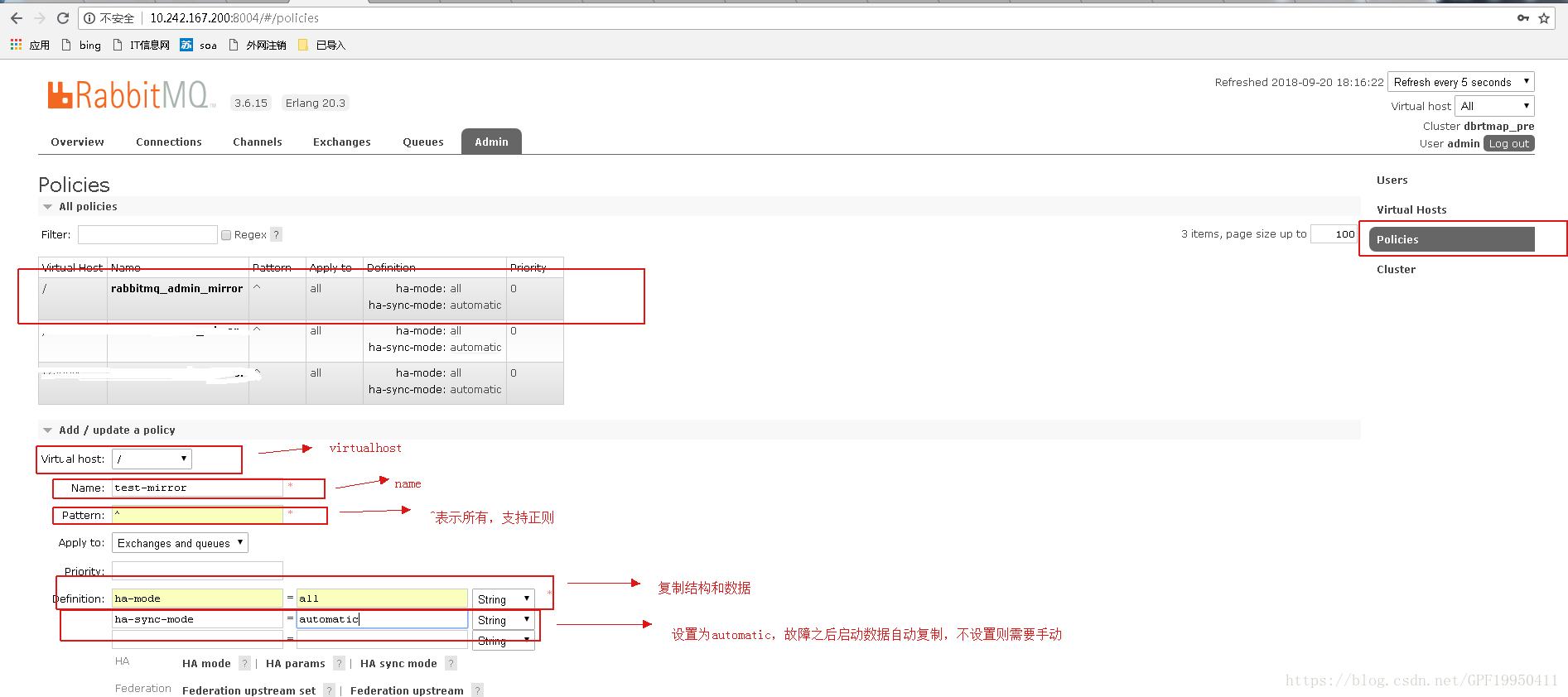The image size is (1568, 697).
Task: Switch to the Exchanges tab
Action: 342,142
